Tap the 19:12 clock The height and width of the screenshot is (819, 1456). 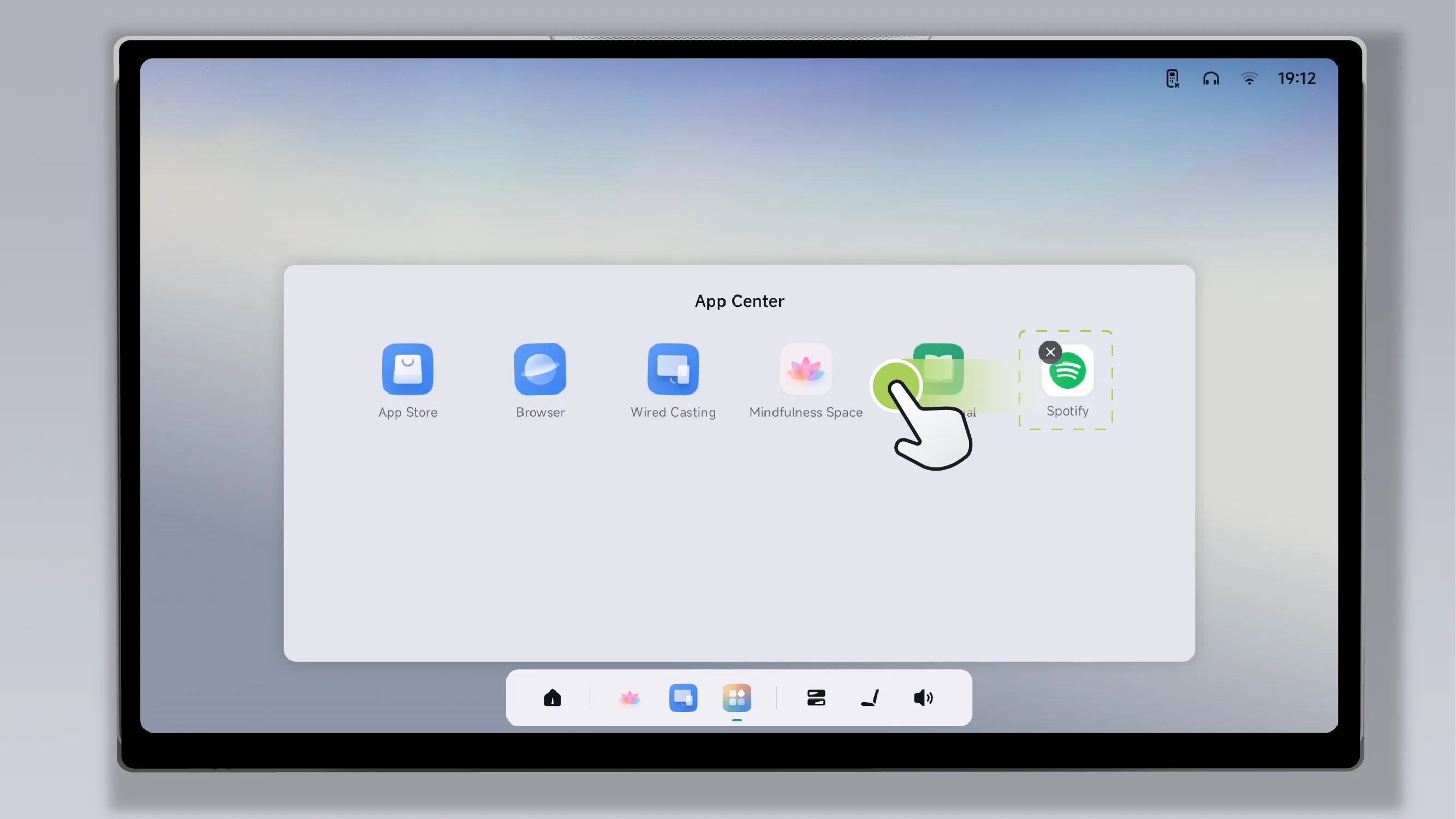point(1297,79)
